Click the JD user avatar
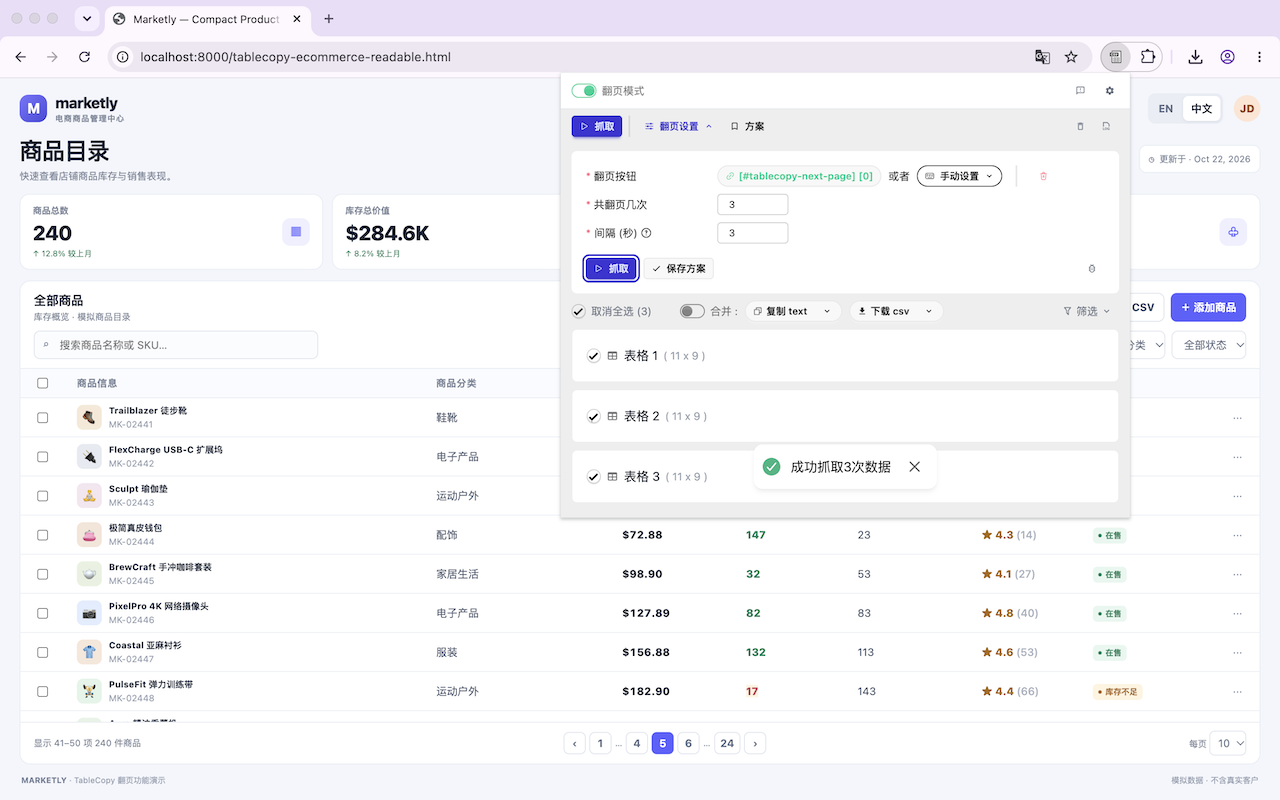Viewport: 1280px width, 800px height. pyautogui.click(x=1246, y=109)
